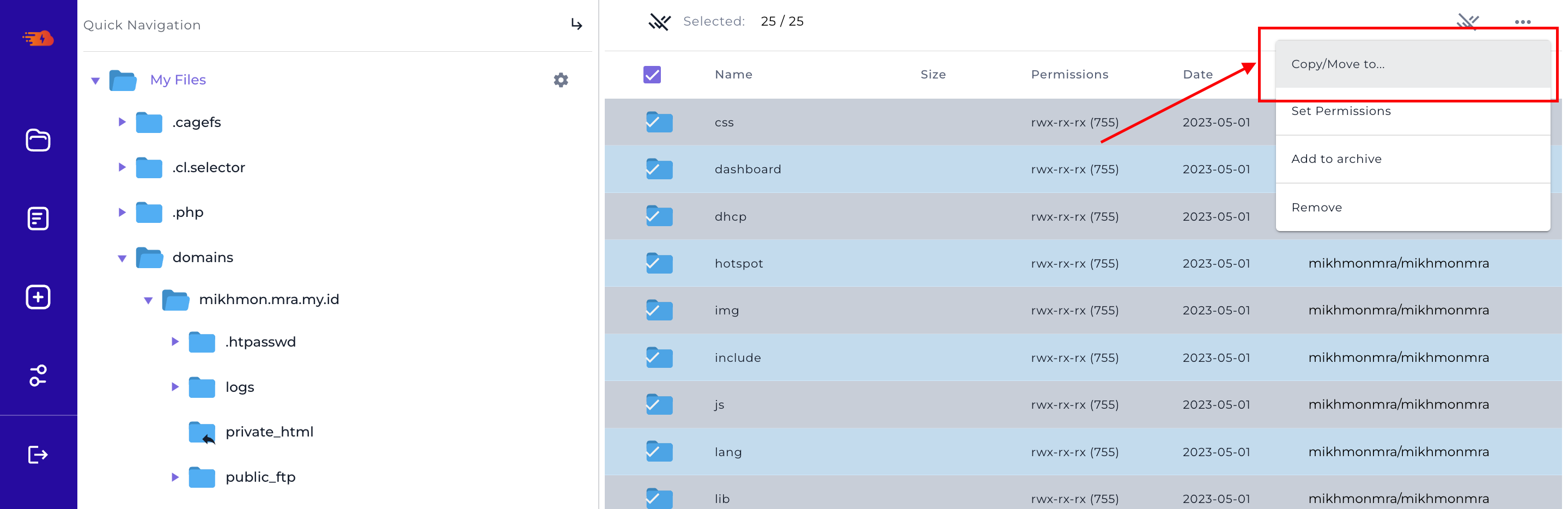Screen dimensions: 1568x509
Task: Open the My Files gear settings
Action: point(561,80)
